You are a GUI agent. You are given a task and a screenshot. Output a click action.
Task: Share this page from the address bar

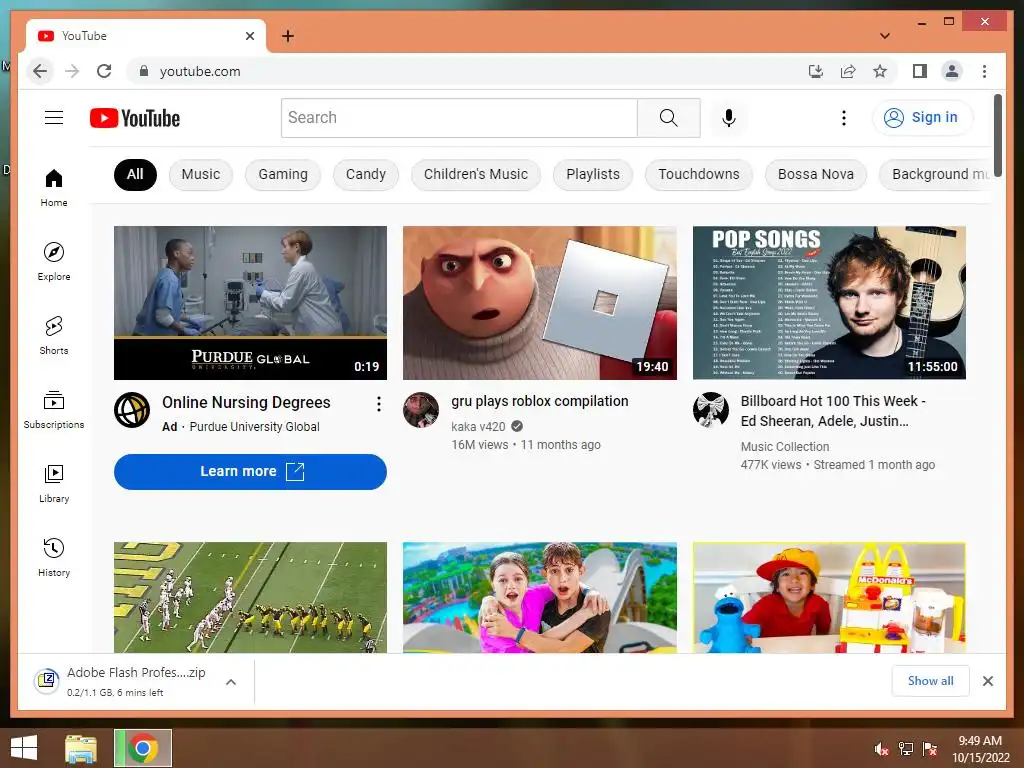tap(848, 71)
